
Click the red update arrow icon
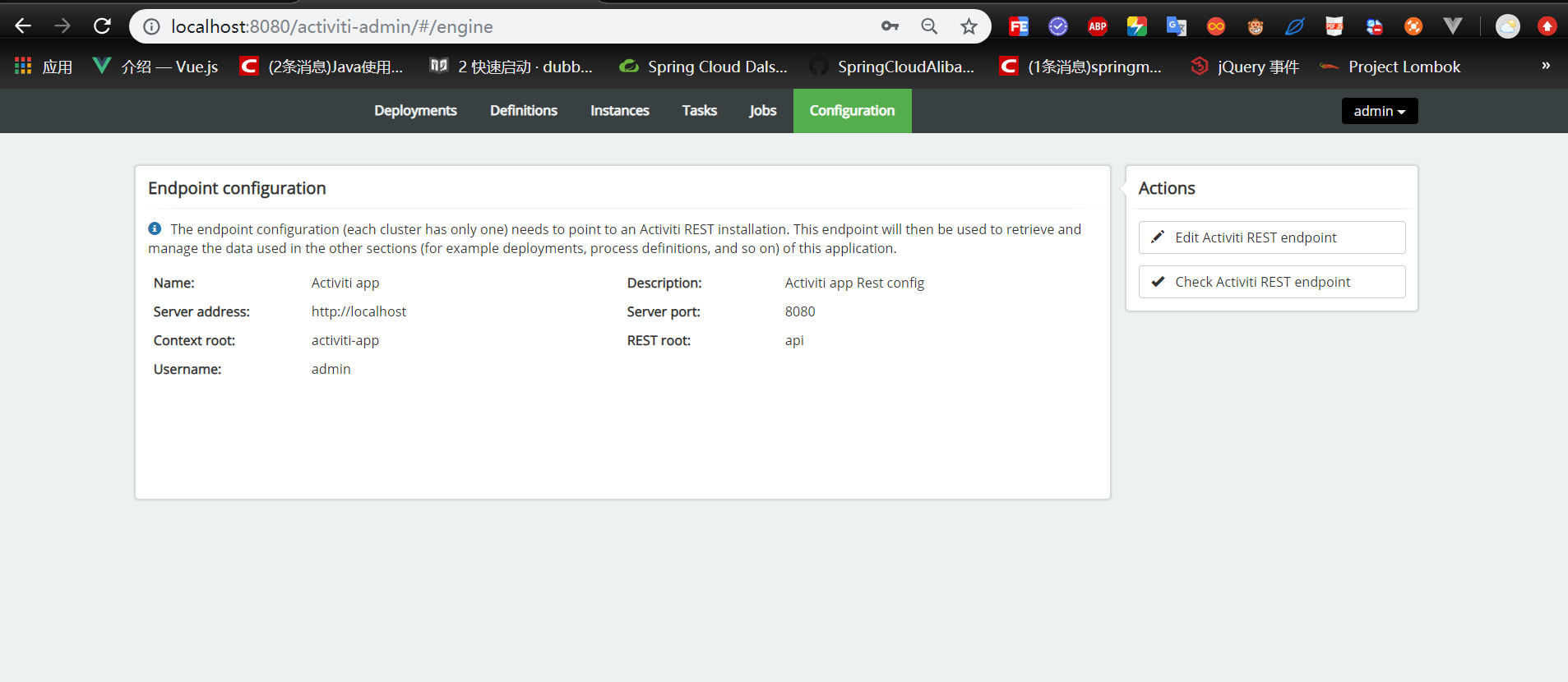point(1547,26)
